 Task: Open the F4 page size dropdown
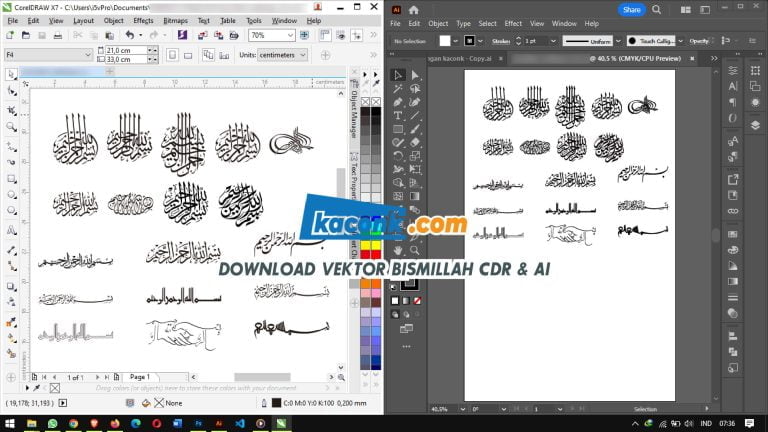click(x=88, y=55)
